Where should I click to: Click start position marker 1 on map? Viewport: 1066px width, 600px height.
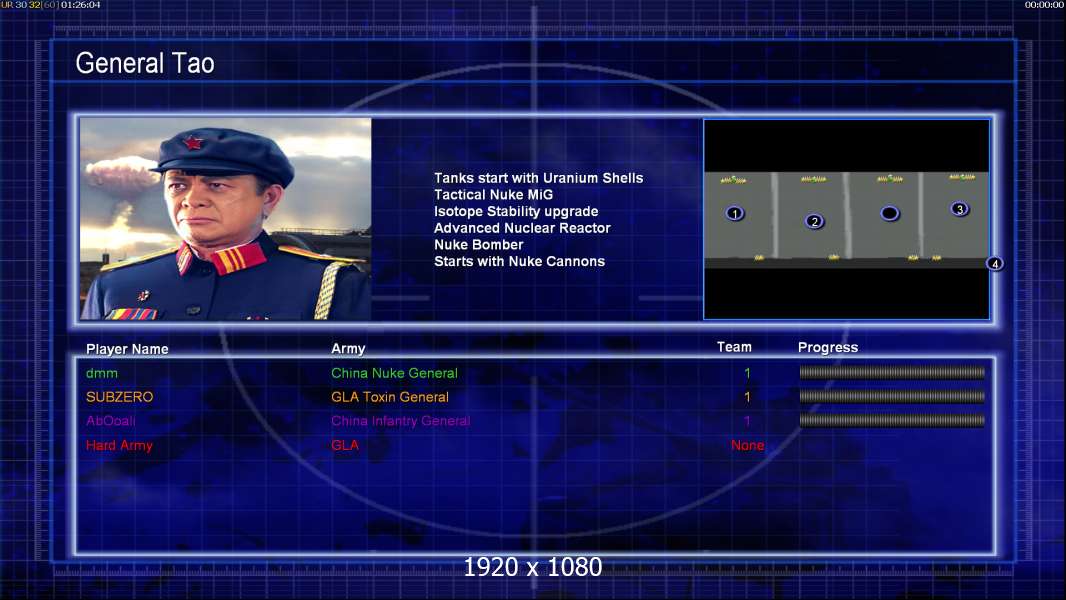click(x=734, y=213)
